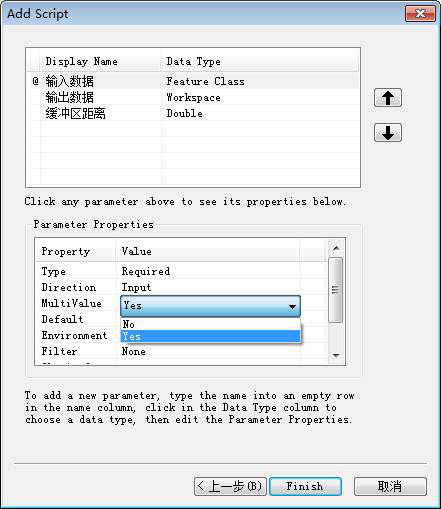Image resolution: width=441 pixels, height=509 pixels.
Task: Go back with the 上一步(B) button
Action: 230,486
